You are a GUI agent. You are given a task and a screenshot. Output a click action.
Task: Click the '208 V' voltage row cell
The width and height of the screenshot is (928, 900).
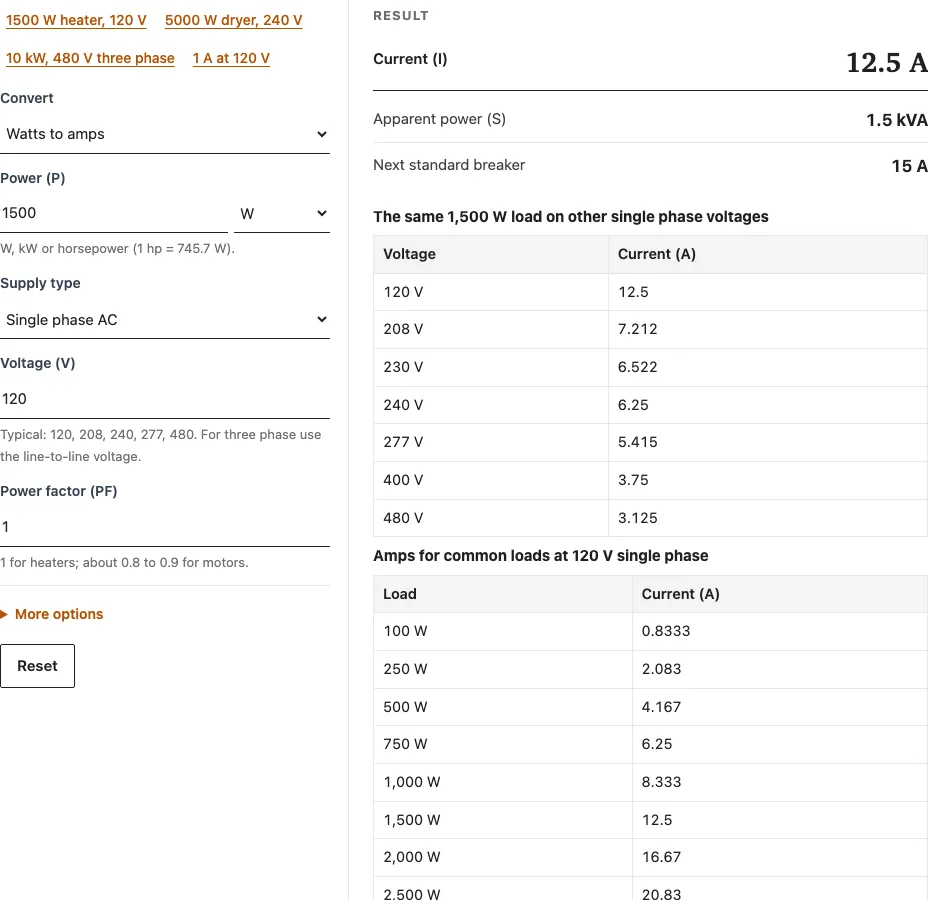pyautogui.click(x=491, y=329)
